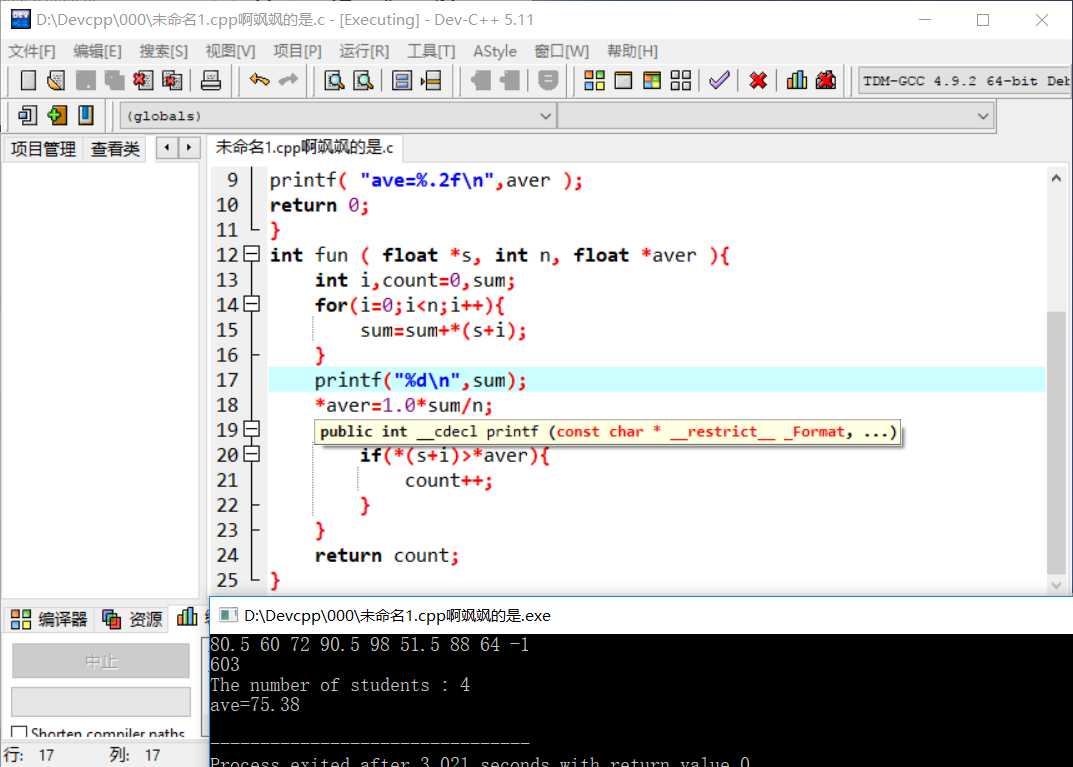The height and width of the screenshot is (767, 1073).
Task: Toggle the Shorten compiler paths checkbox
Action: pyautogui.click(x=20, y=733)
